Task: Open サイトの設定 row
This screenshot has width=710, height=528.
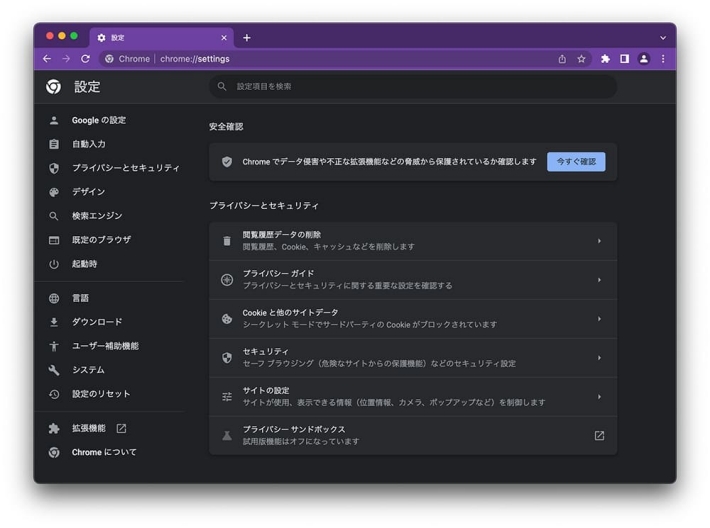Action: (413, 397)
